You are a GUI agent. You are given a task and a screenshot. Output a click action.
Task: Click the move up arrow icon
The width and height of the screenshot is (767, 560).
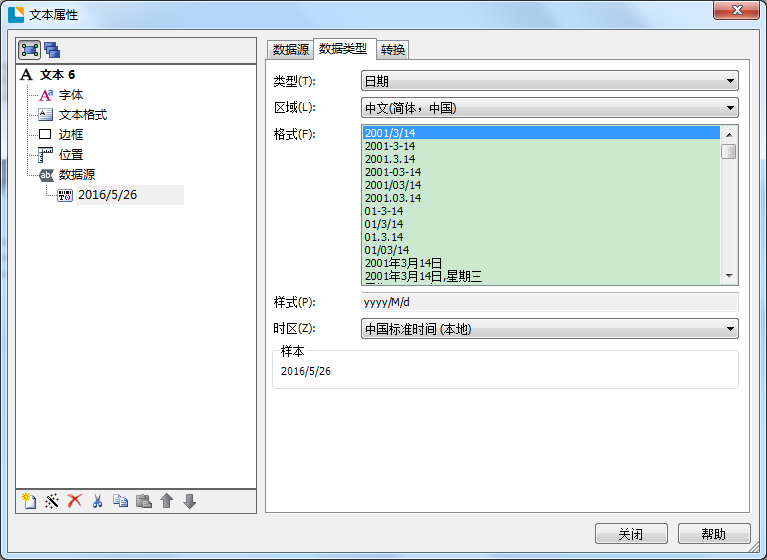click(x=167, y=501)
